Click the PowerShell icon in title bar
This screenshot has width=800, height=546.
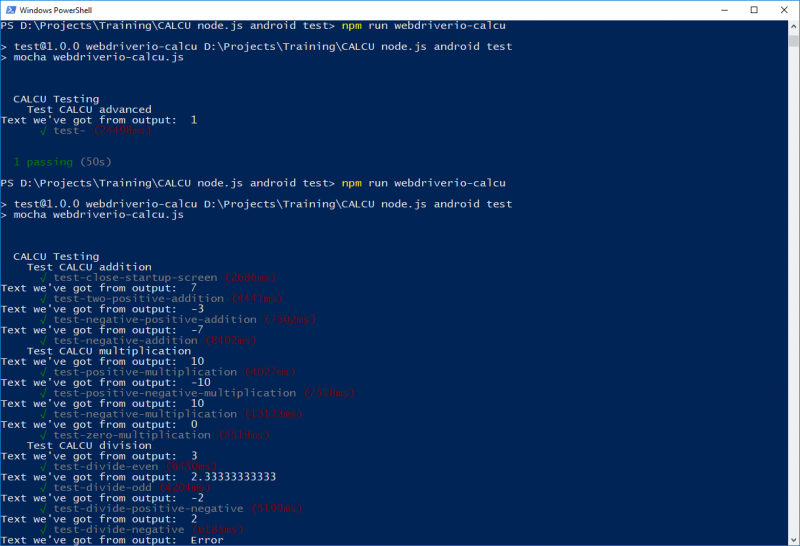tap(10, 9)
